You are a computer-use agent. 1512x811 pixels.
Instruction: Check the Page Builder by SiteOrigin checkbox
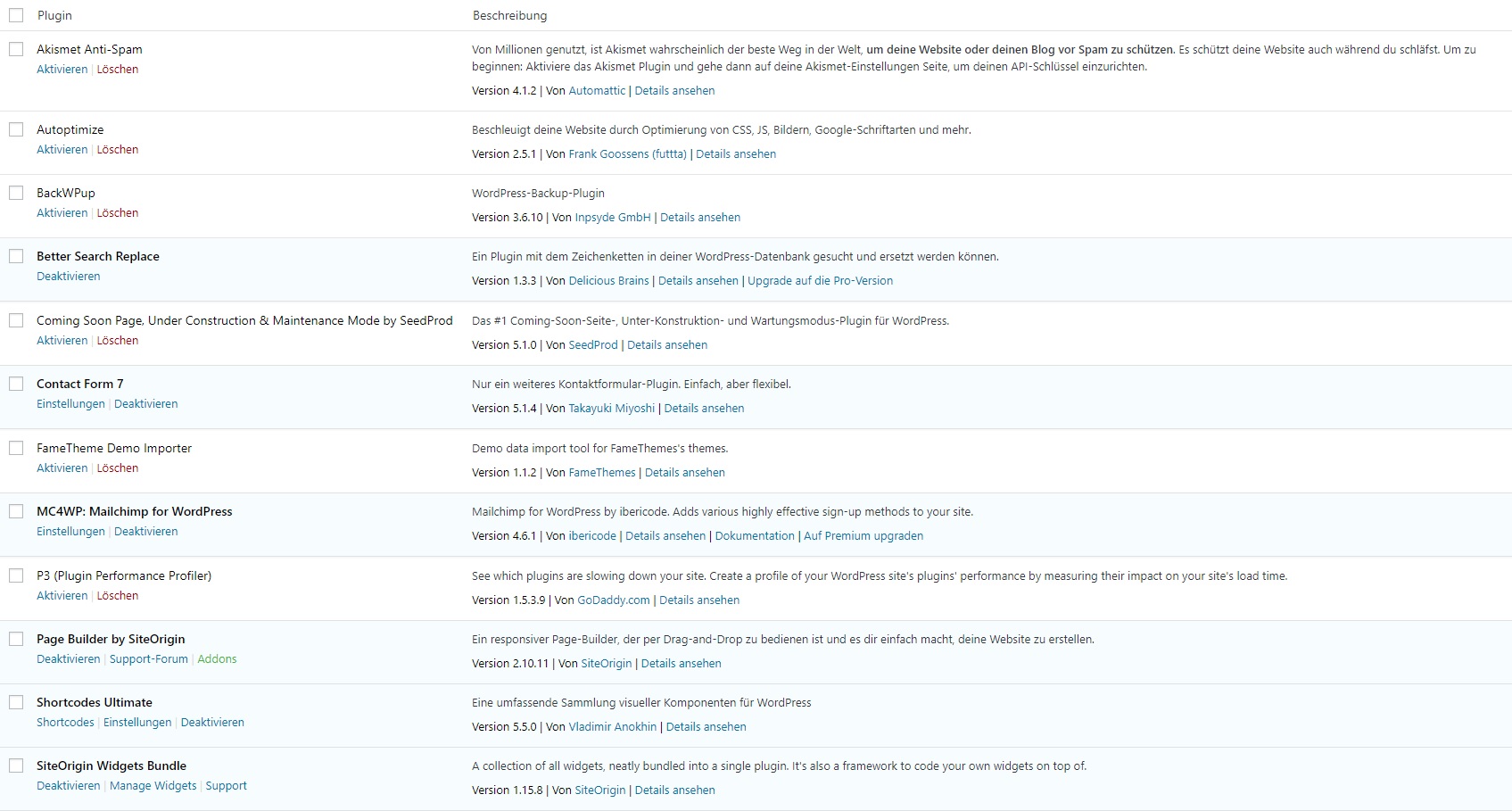16,639
